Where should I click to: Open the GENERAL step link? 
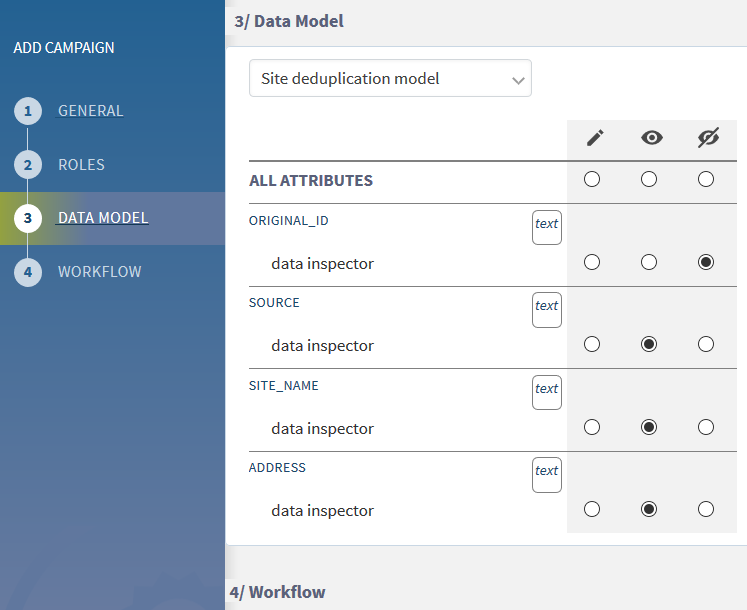(x=90, y=111)
